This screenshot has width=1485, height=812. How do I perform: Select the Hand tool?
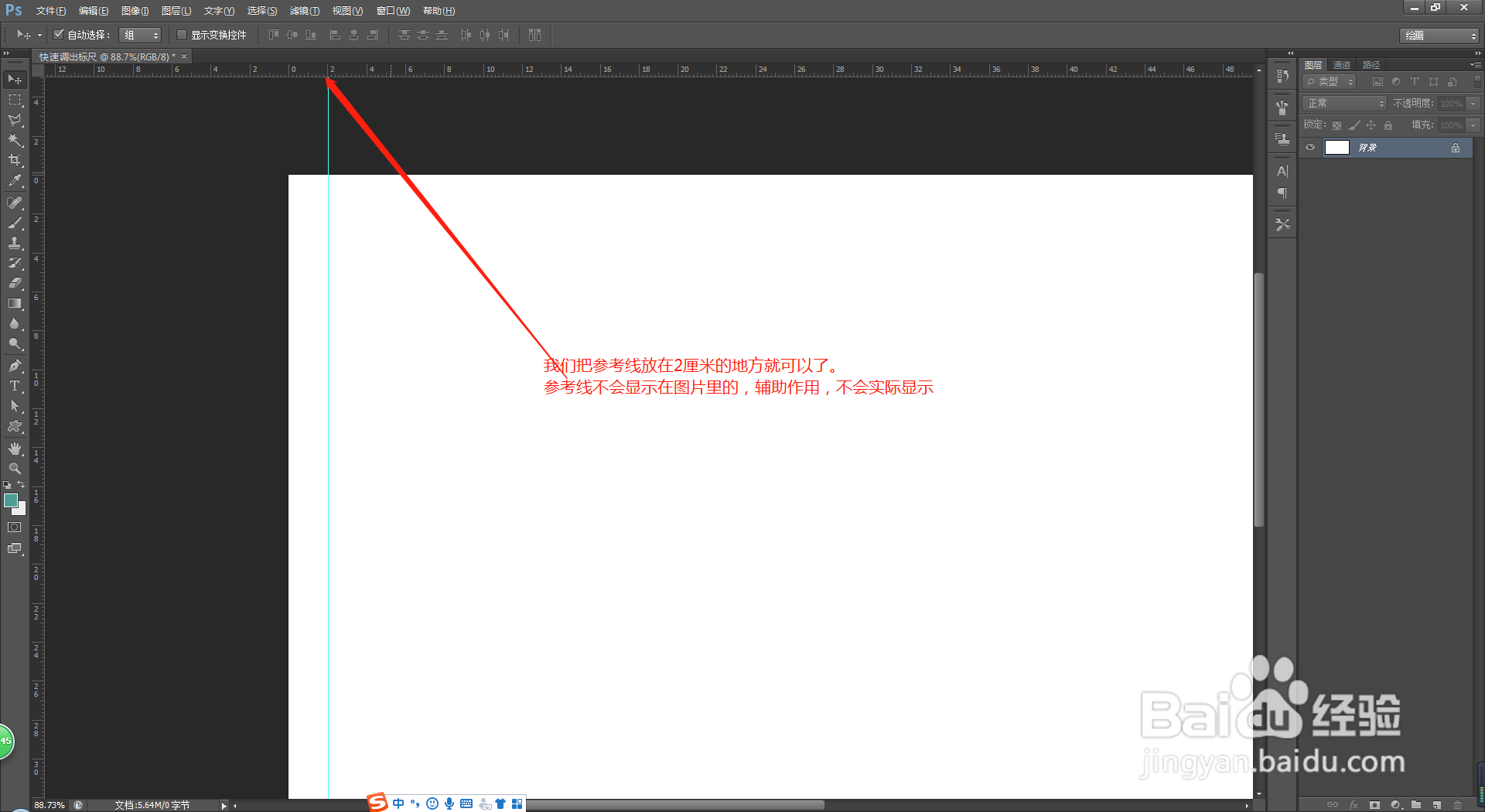pos(15,449)
